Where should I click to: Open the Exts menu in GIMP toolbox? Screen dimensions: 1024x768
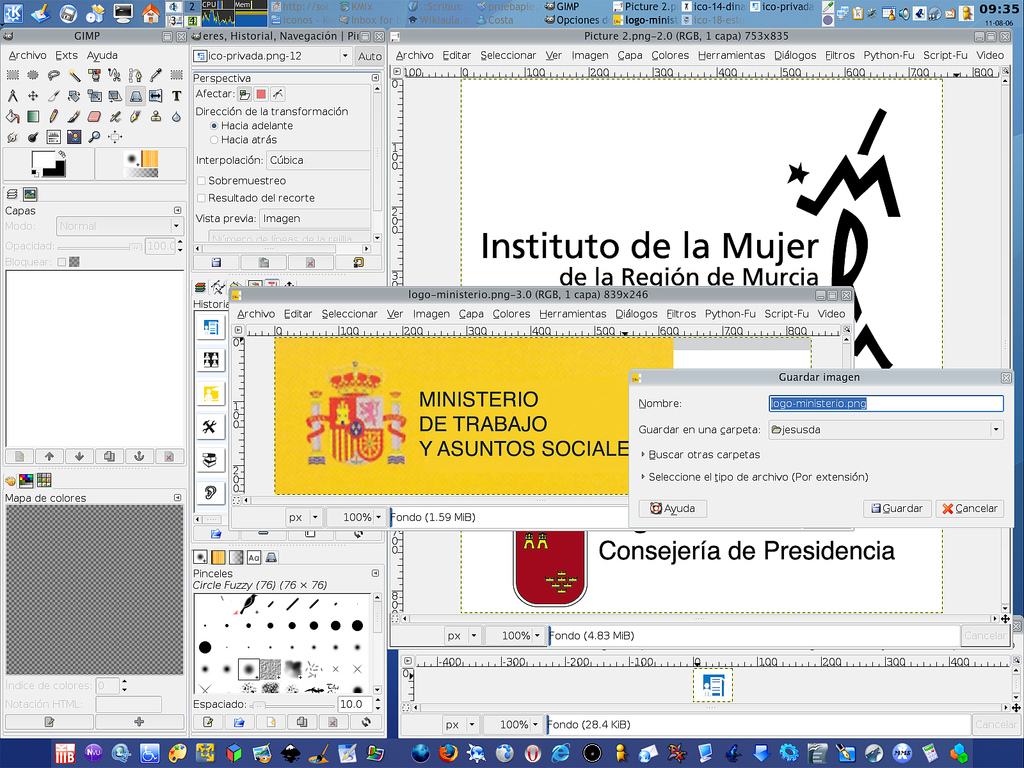(x=67, y=56)
